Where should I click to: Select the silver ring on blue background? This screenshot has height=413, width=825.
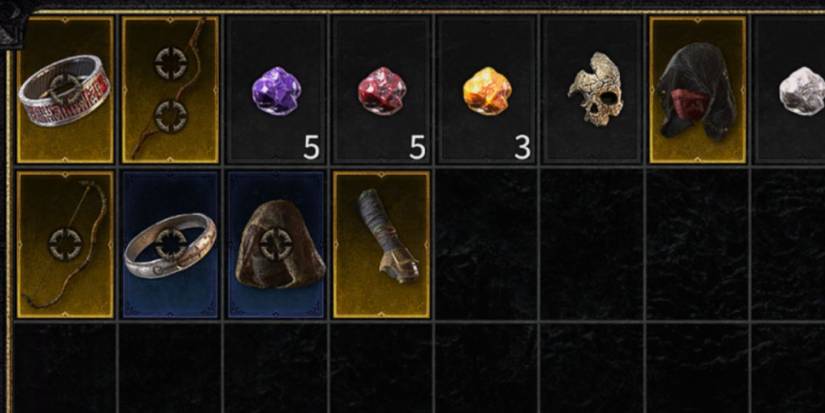(170, 245)
